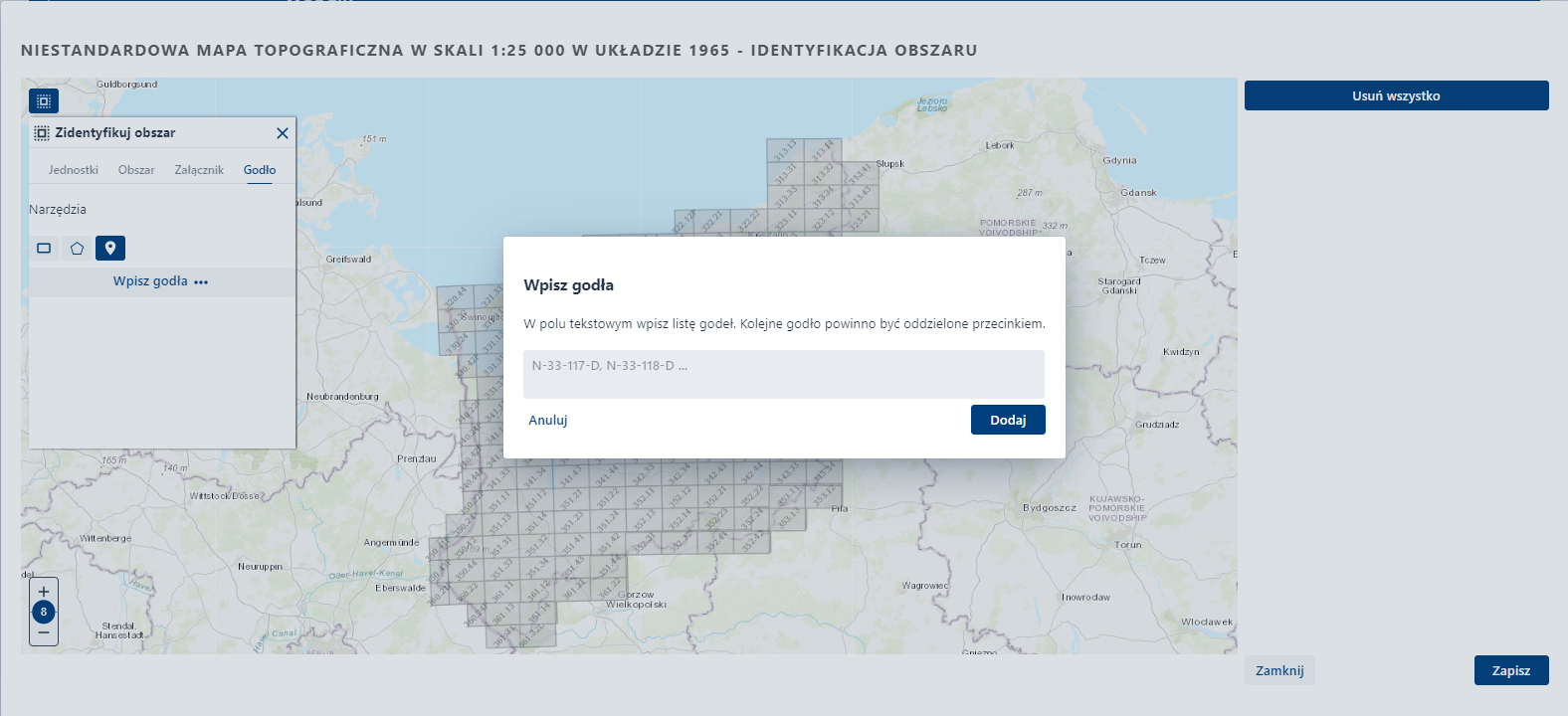Select the Godło tab
The width and height of the screenshot is (1568, 716).
[260, 170]
